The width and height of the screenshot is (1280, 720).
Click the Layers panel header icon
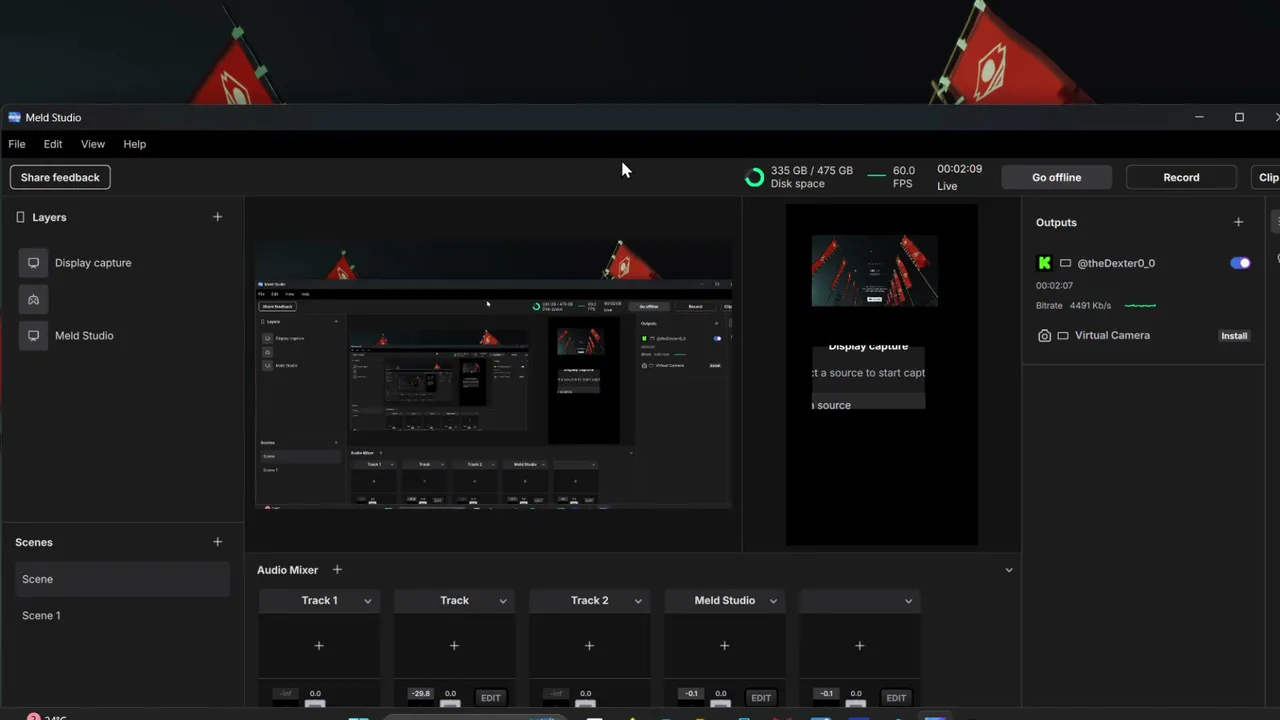coord(20,217)
